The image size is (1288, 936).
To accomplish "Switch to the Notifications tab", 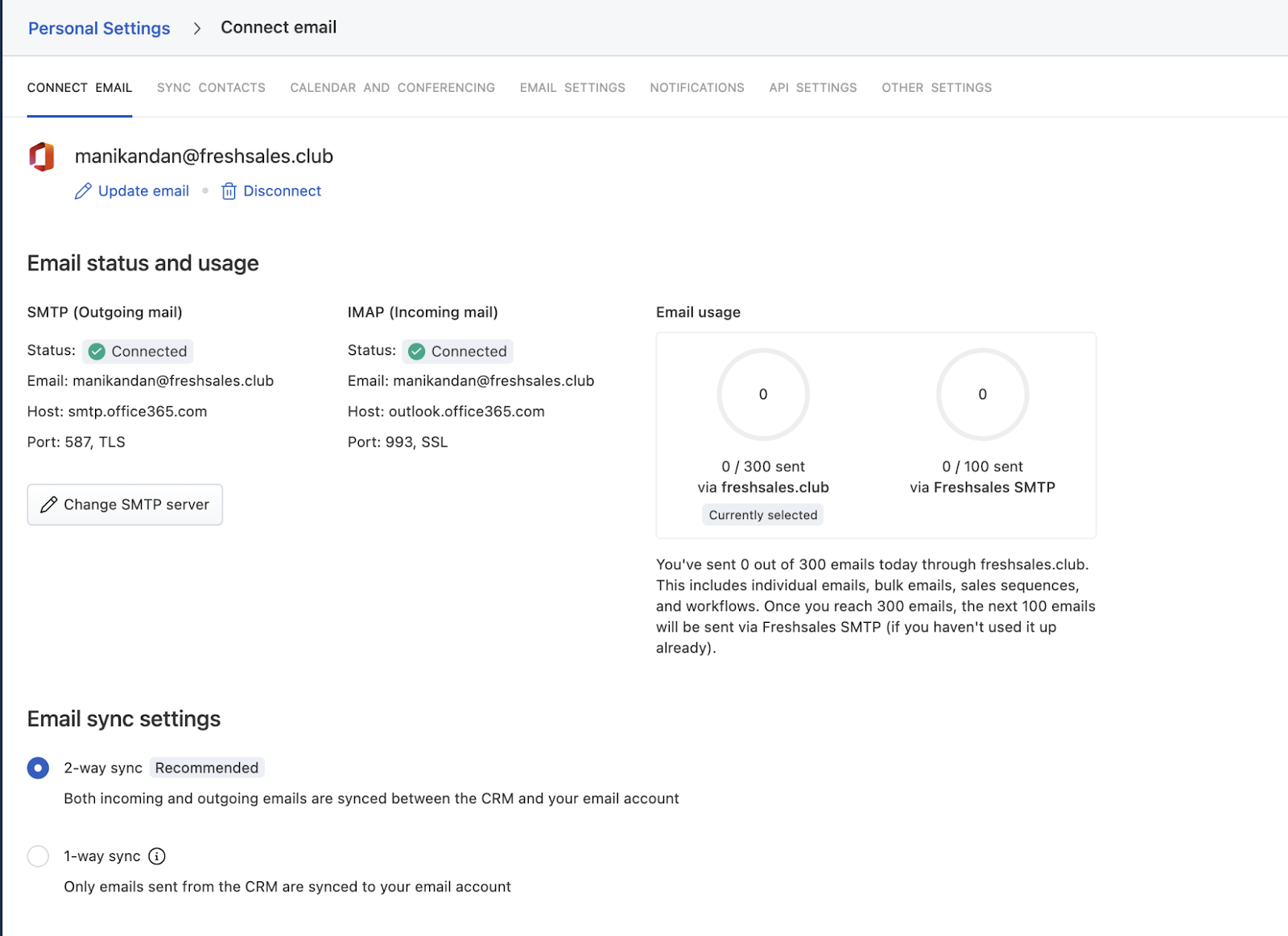I will [697, 88].
